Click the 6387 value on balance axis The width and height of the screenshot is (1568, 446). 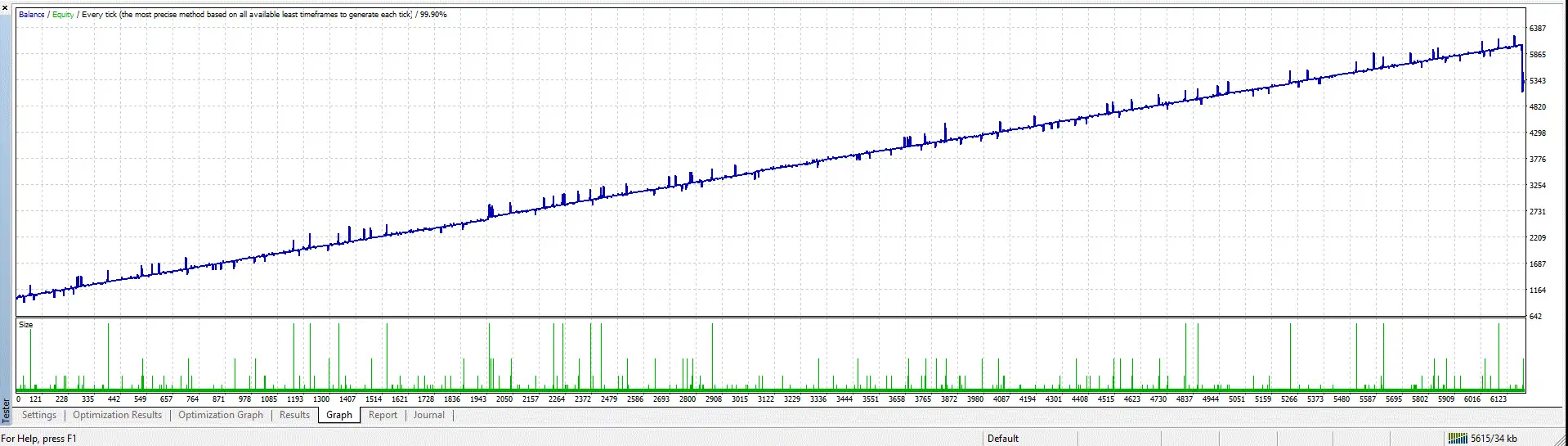coord(1538,29)
